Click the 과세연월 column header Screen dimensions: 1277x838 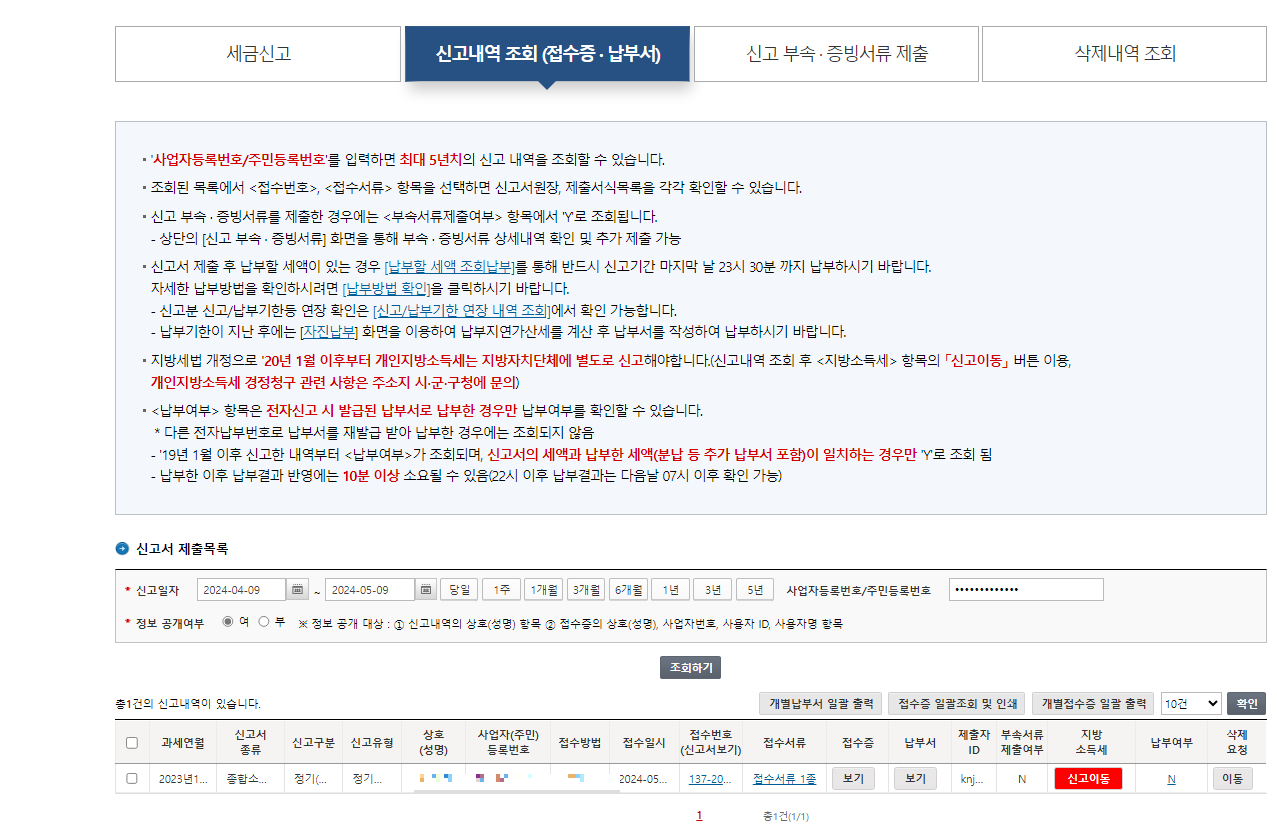tap(182, 743)
